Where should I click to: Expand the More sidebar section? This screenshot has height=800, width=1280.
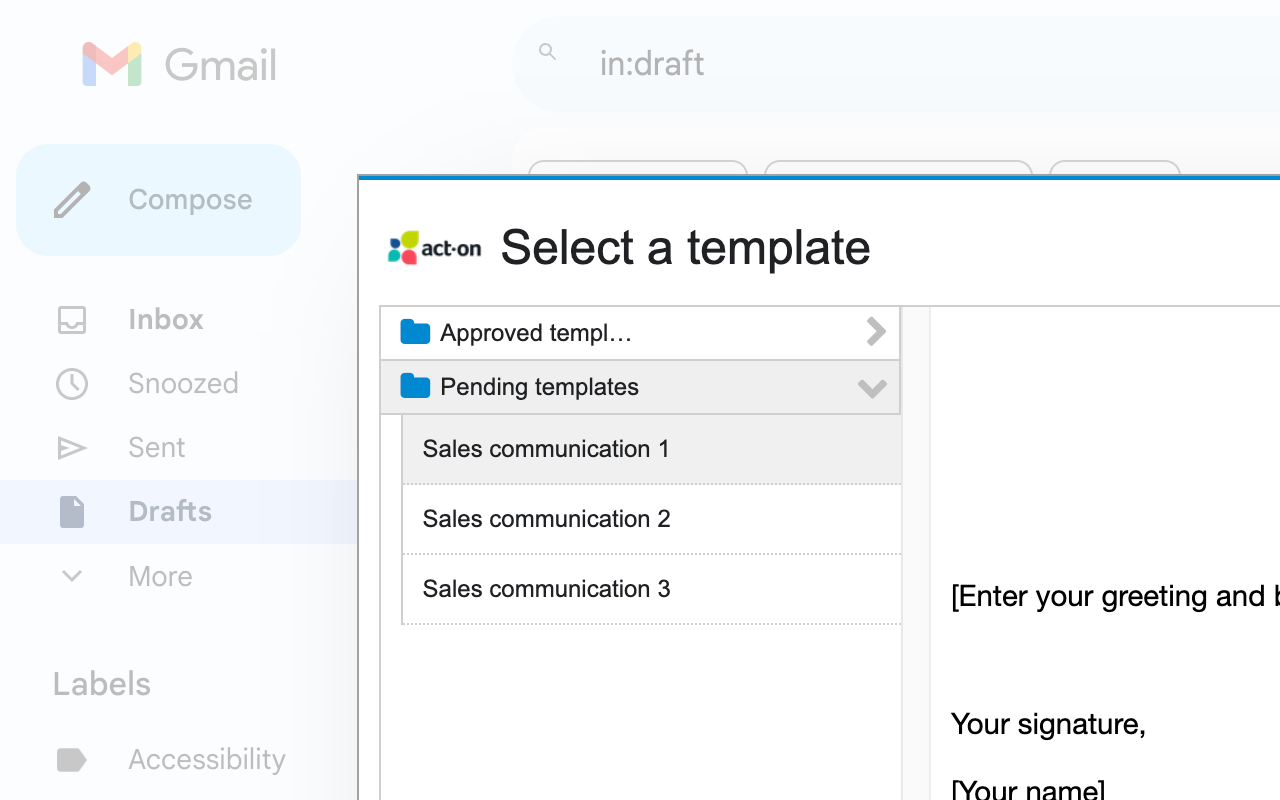[72, 576]
